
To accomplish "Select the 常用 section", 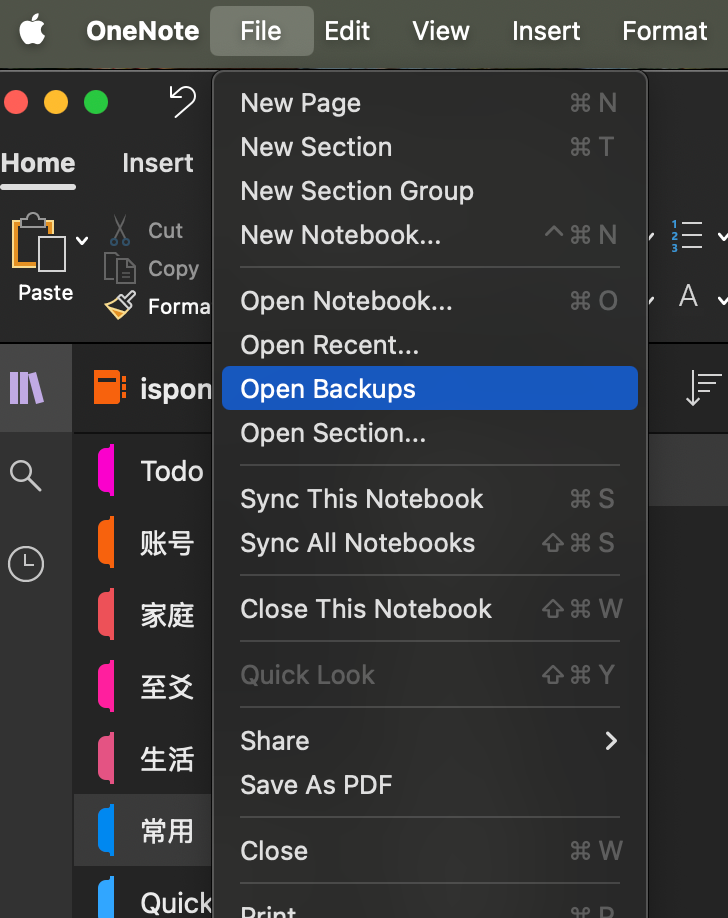I will pyautogui.click(x=167, y=831).
